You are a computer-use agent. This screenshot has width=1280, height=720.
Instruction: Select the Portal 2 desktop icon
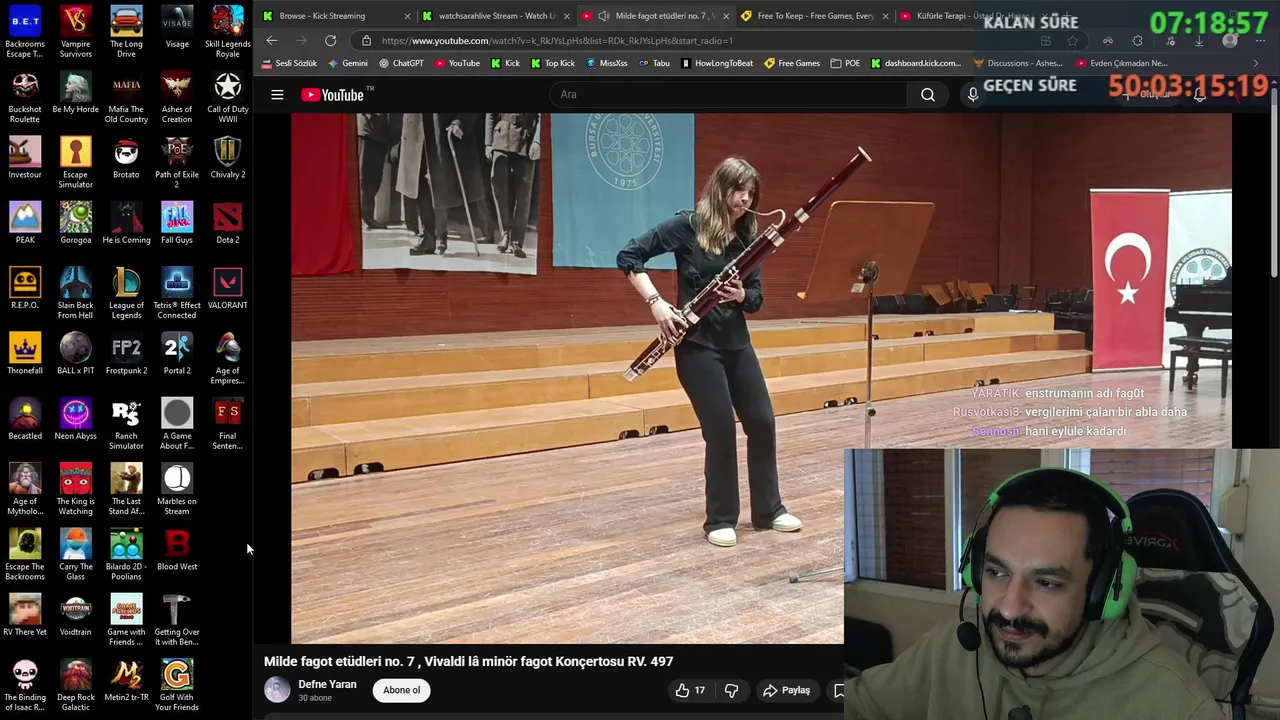pyautogui.click(x=177, y=354)
